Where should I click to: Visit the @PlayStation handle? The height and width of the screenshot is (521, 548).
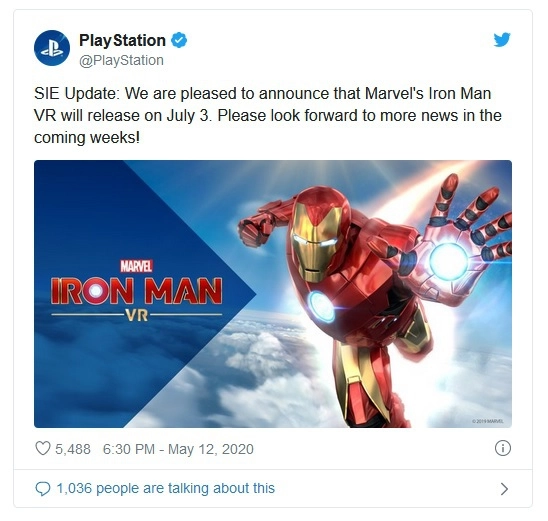point(121,60)
